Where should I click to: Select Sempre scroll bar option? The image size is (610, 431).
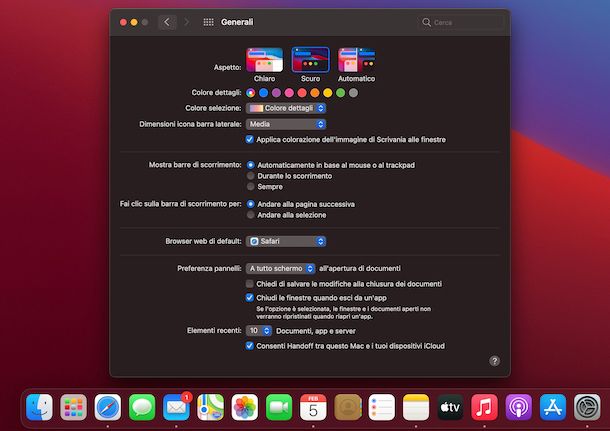click(251, 187)
